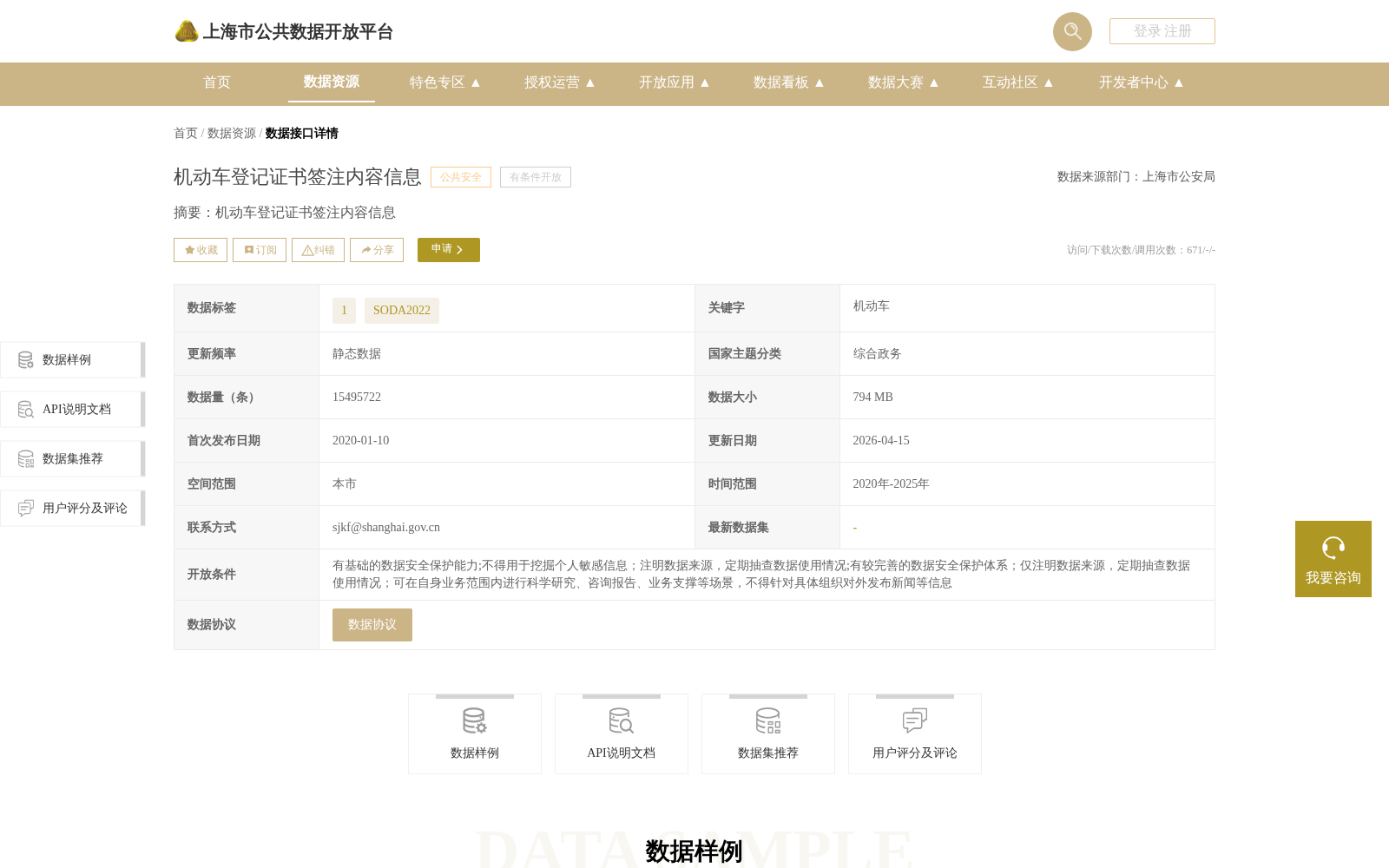Click the 数据协议 button

[372, 625]
